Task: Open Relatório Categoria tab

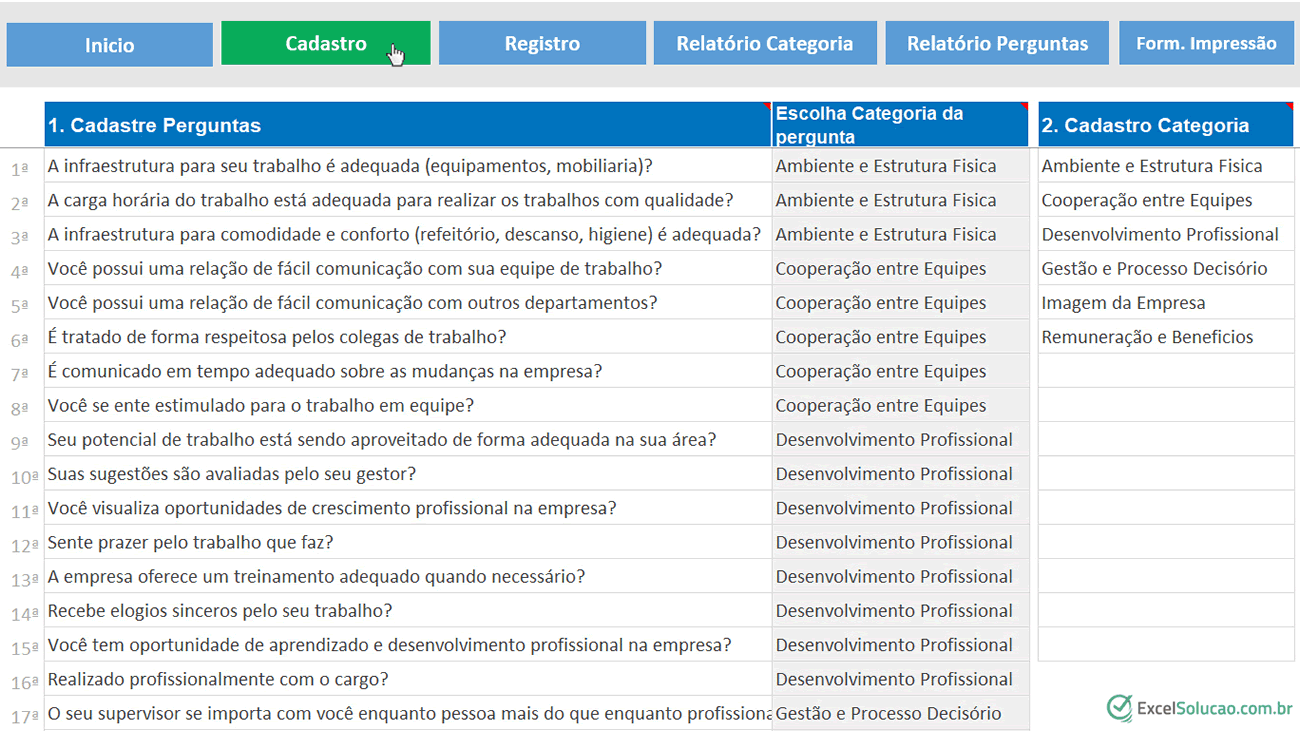Action: point(765,44)
